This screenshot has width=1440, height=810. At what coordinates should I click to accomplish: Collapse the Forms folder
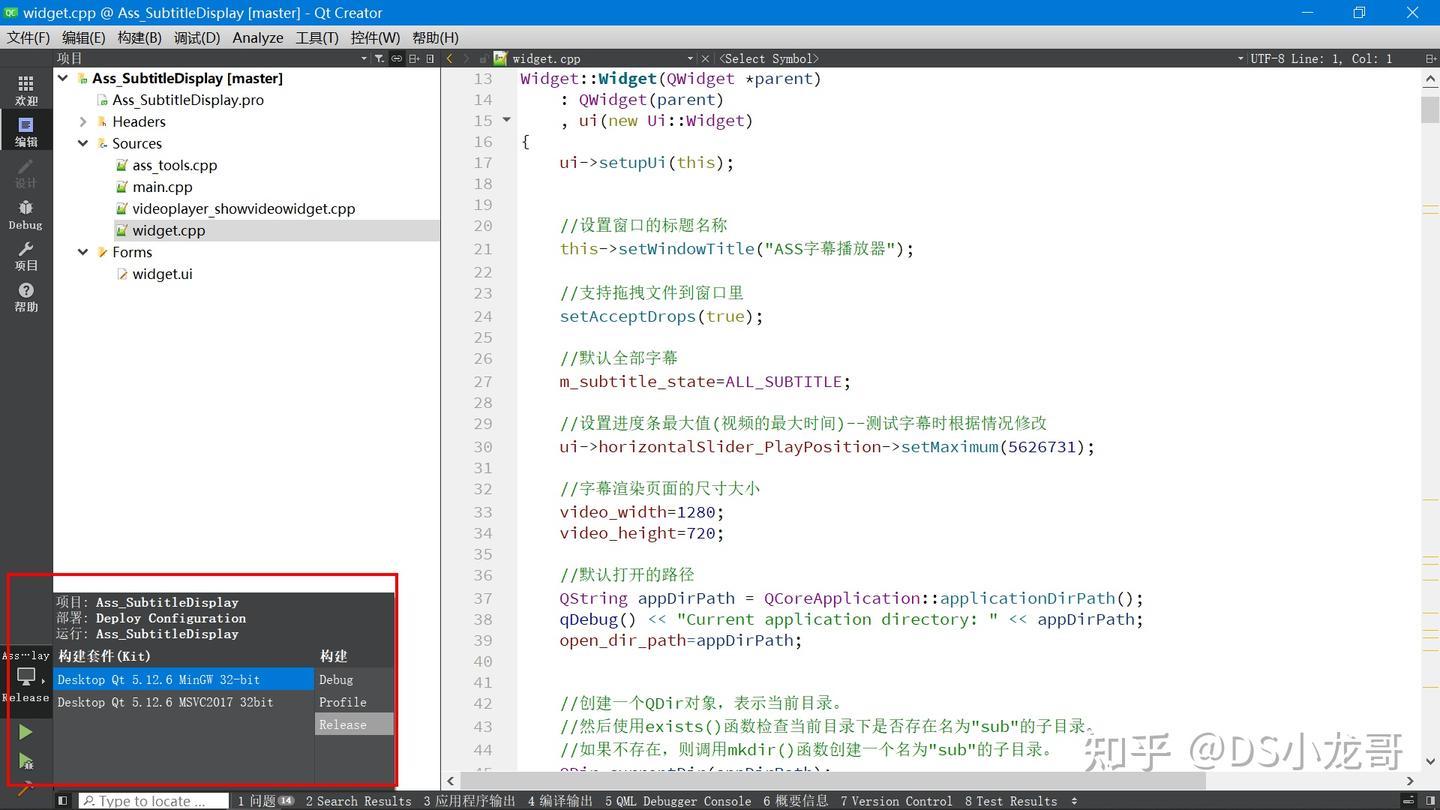84,253
